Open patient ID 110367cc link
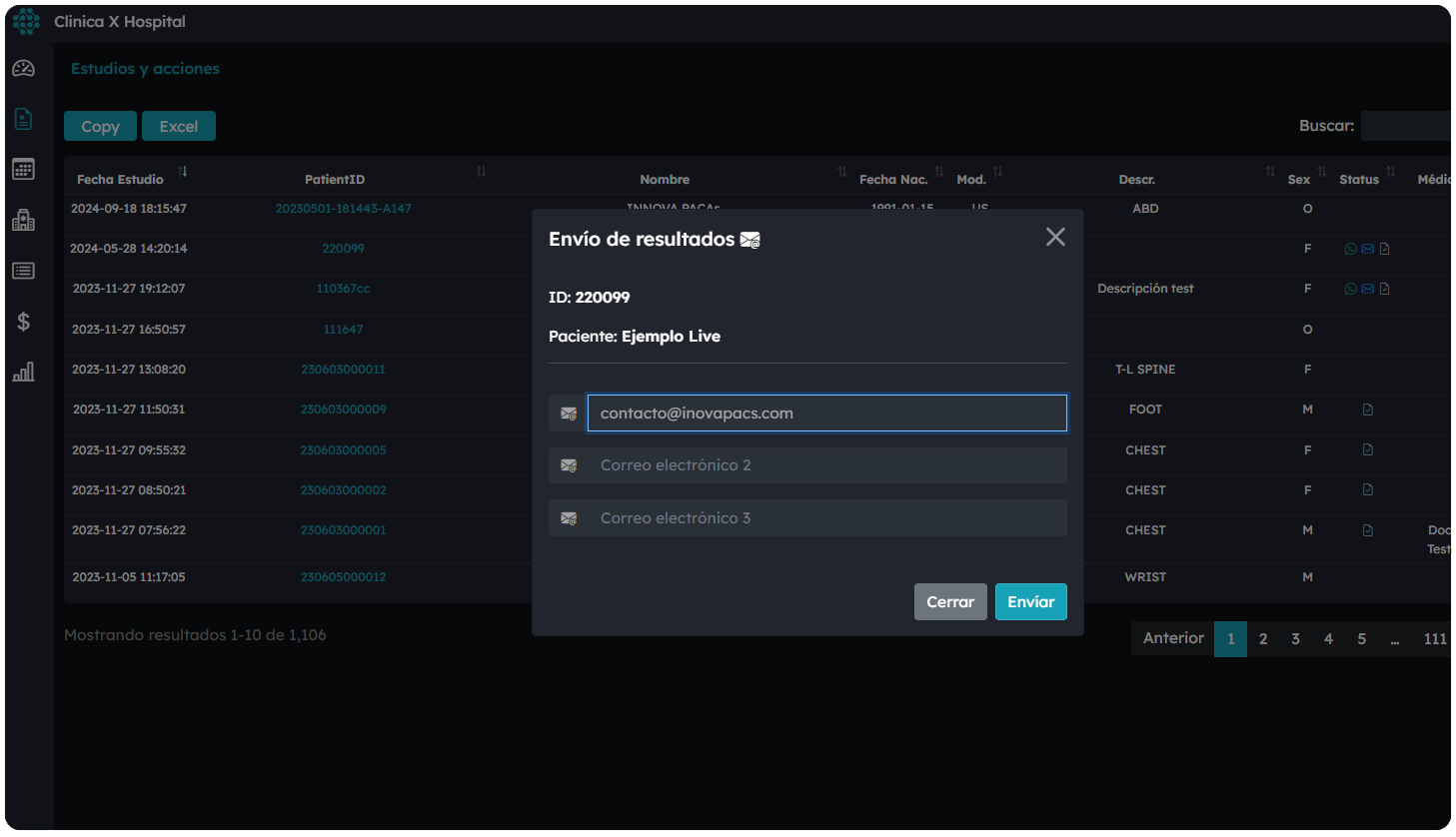 pyautogui.click(x=343, y=289)
